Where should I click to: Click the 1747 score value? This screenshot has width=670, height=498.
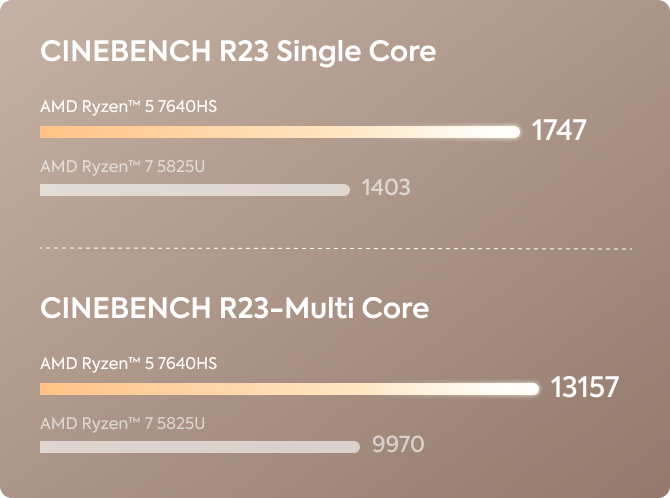(x=558, y=130)
